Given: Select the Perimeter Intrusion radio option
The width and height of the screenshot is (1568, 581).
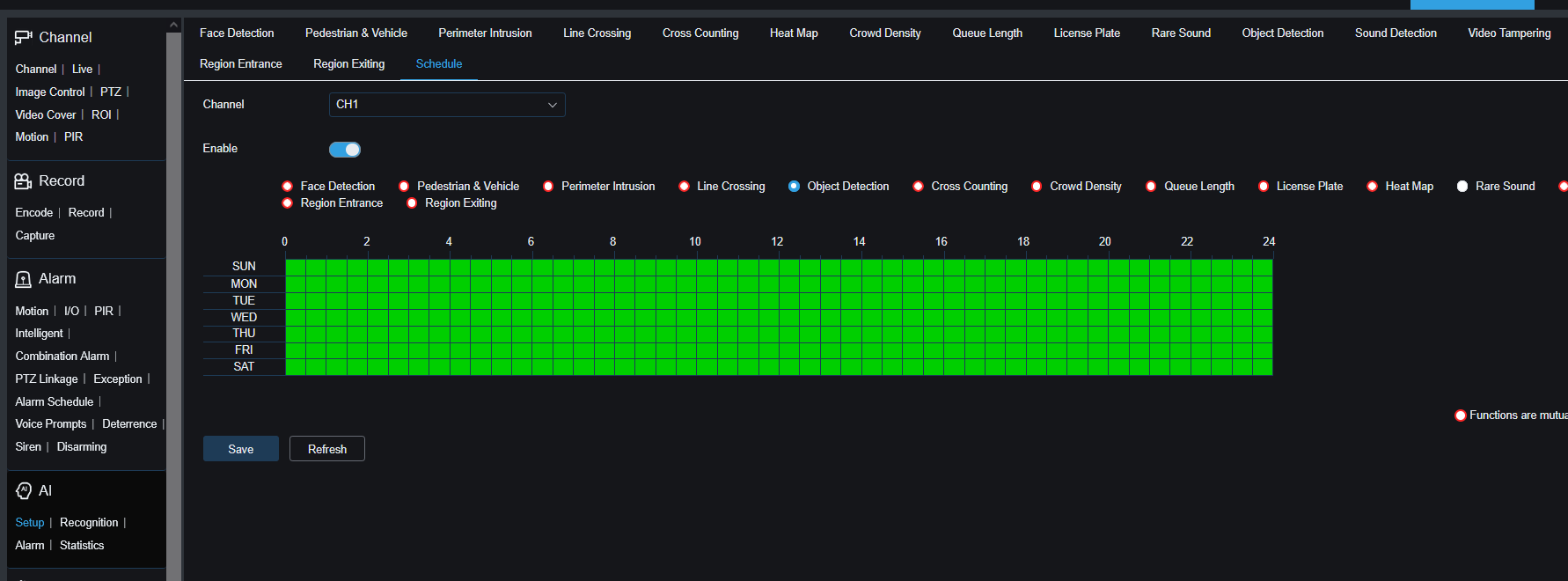Looking at the screenshot, I should pos(548,187).
